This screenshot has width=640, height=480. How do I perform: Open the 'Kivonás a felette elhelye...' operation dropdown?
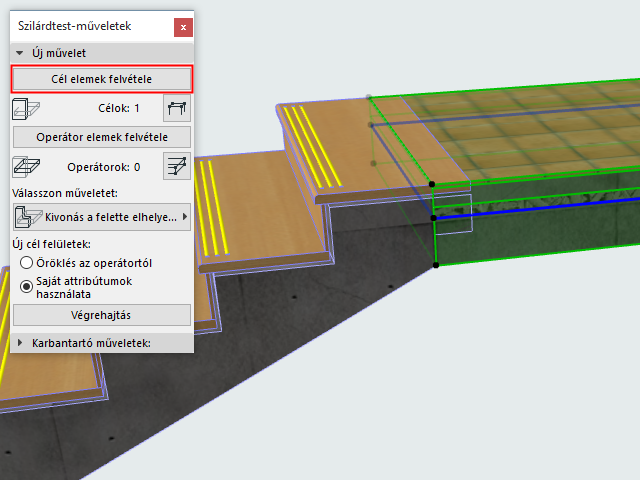(x=102, y=217)
